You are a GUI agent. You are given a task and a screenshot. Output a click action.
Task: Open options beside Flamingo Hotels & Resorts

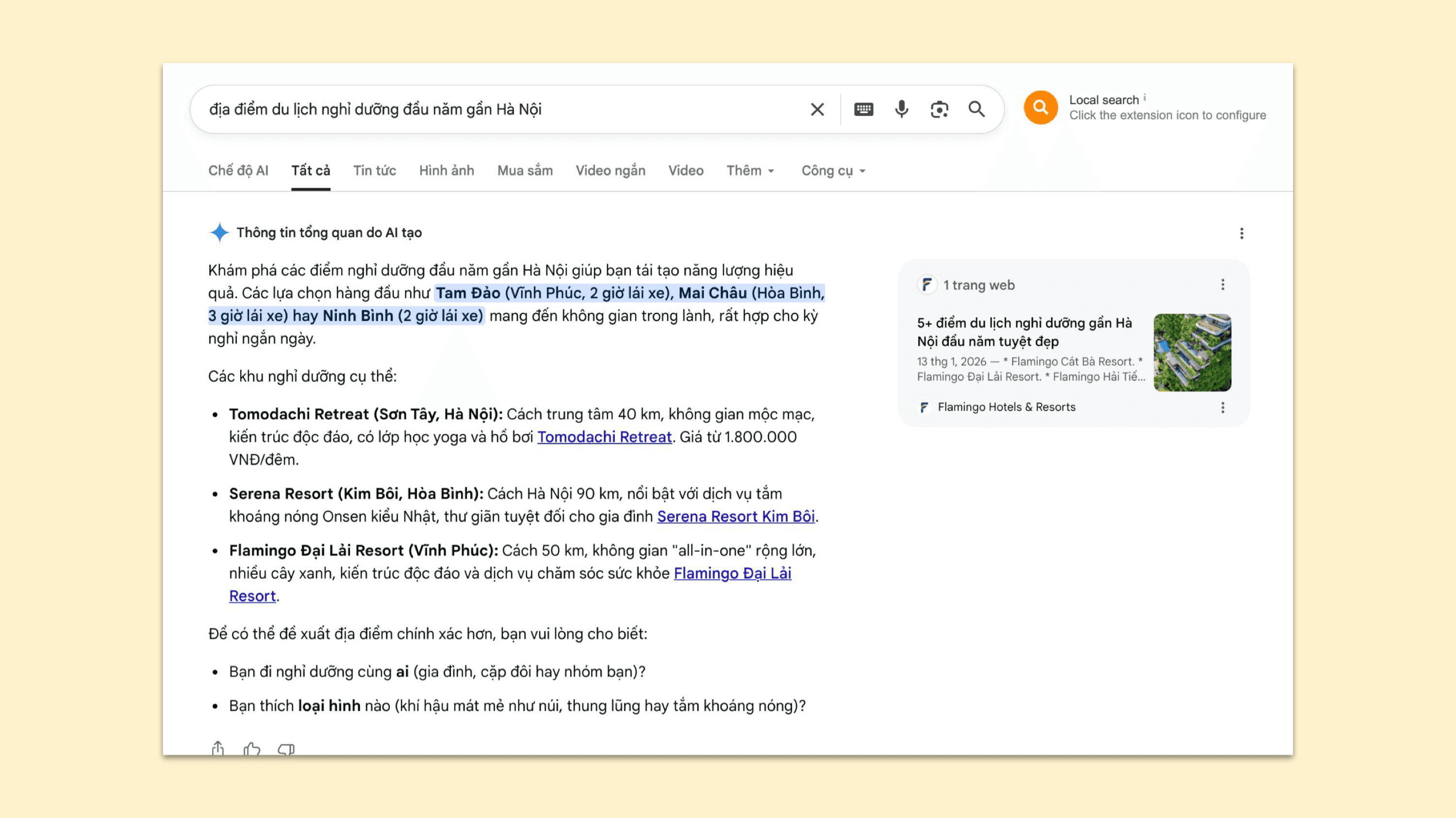click(1223, 408)
